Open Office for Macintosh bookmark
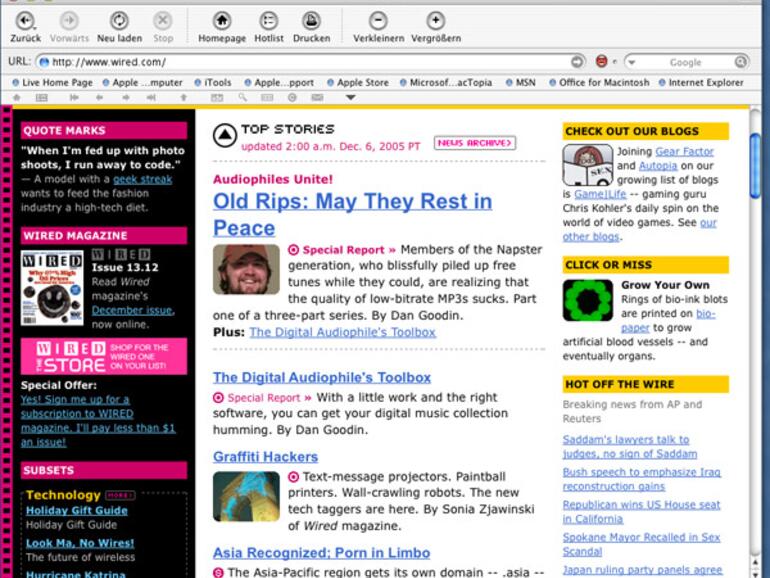Image resolution: width=770 pixels, height=578 pixels. coord(599,83)
